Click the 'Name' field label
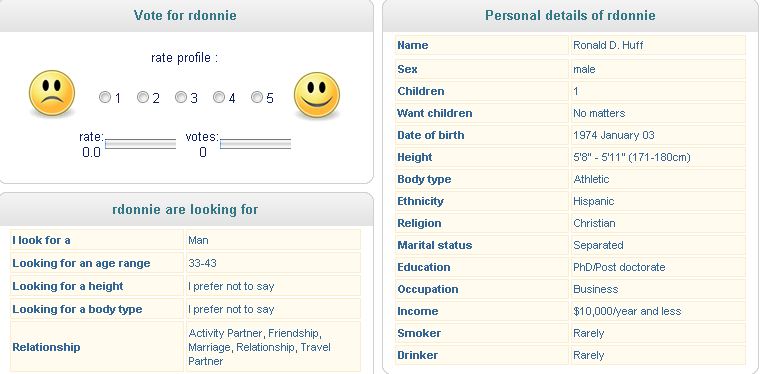The height and width of the screenshot is (374, 761). coord(413,45)
